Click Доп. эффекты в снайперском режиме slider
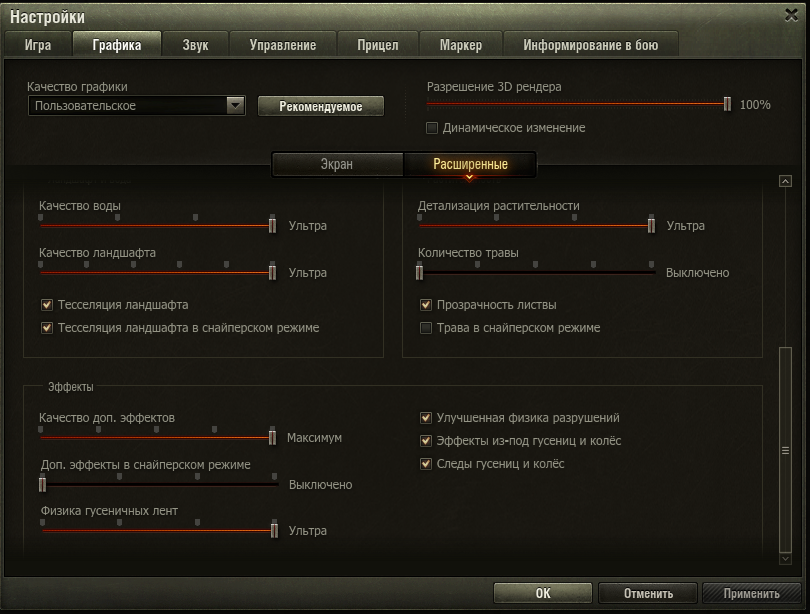The width and height of the screenshot is (810, 614). (43, 484)
